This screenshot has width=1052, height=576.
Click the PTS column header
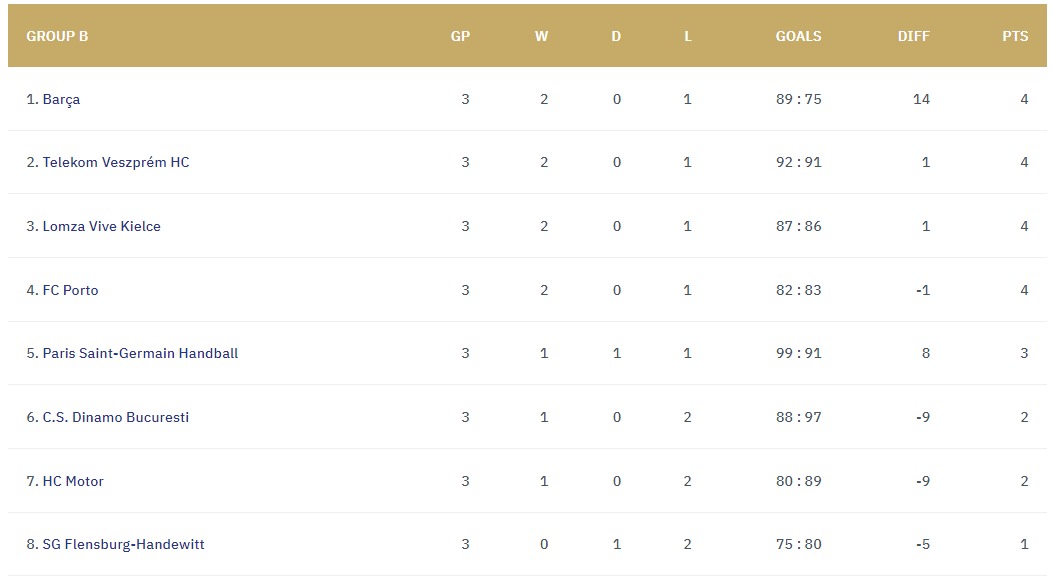(x=1015, y=36)
